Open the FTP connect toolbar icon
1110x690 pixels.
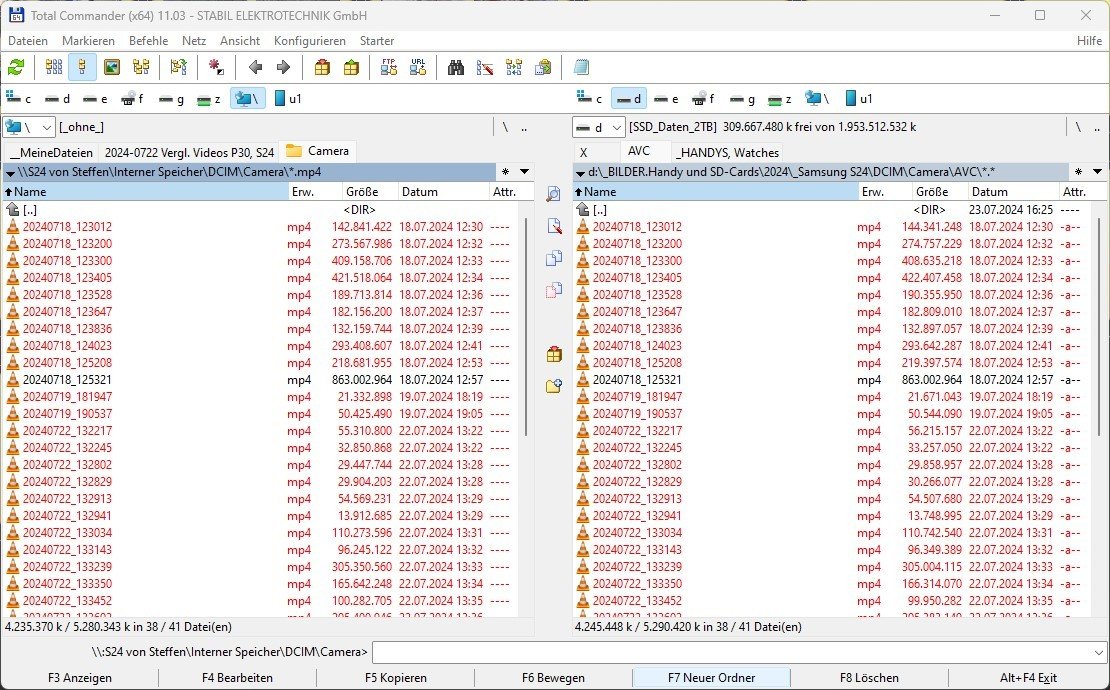(389, 68)
